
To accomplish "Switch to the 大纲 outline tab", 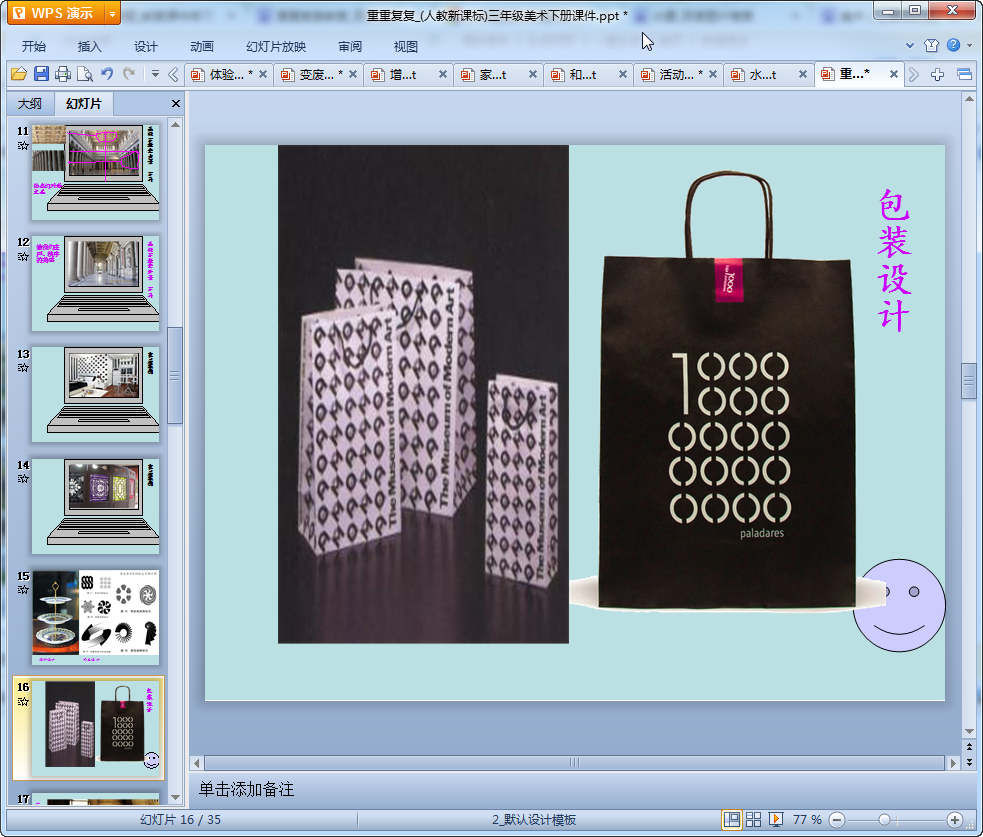I will (x=30, y=104).
